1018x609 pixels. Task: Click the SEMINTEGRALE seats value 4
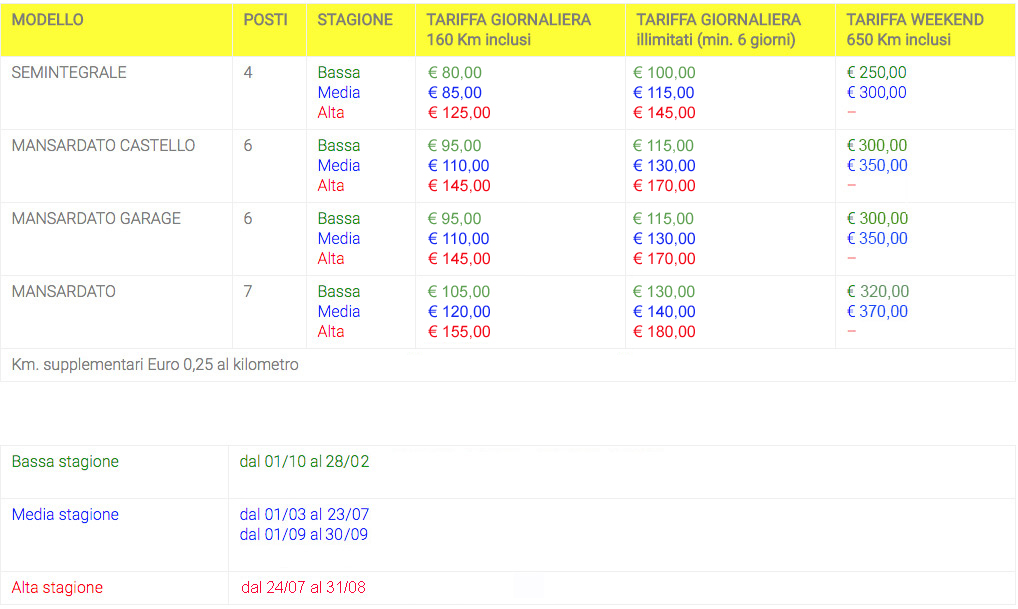248,73
